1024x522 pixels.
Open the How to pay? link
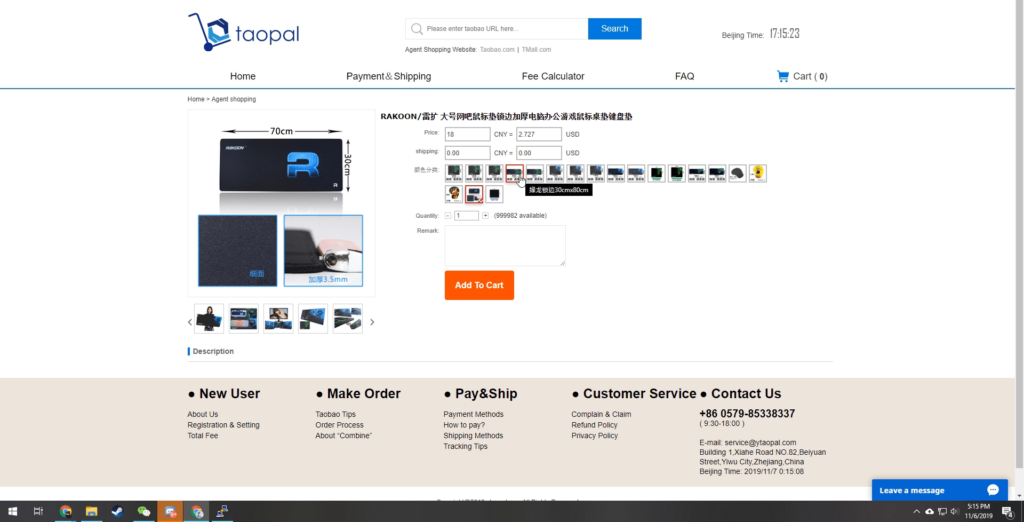tap(464, 425)
